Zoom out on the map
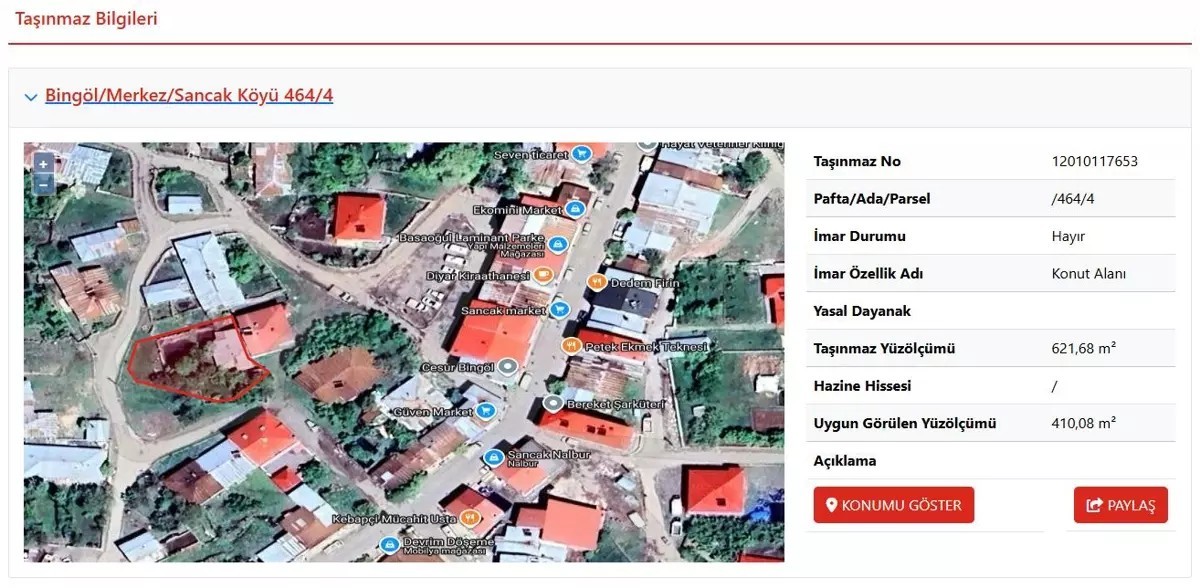This screenshot has height=588, width=1200. pyautogui.click(x=43, y=184)
